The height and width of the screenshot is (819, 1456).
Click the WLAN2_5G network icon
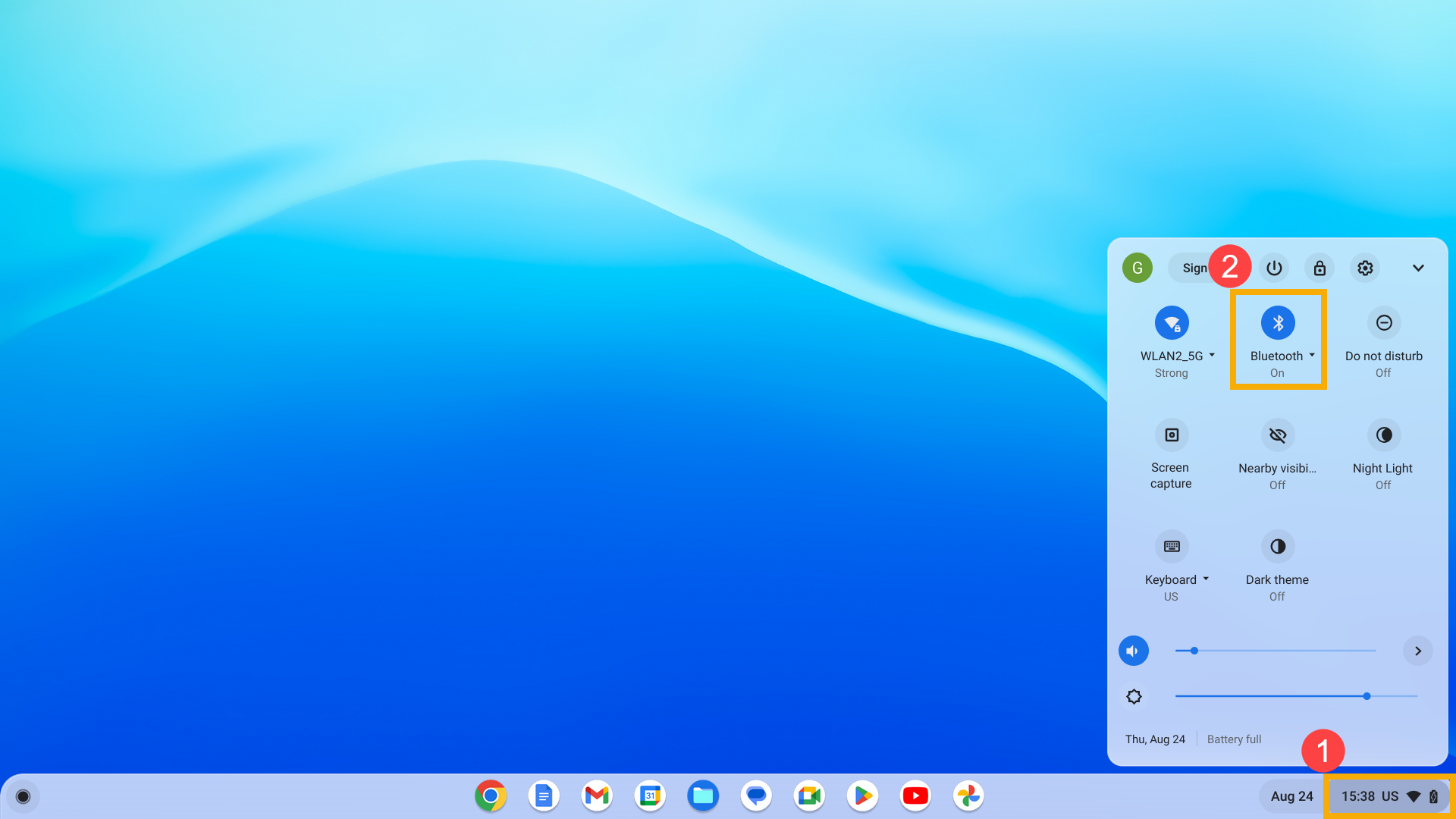coord(1171,322)
